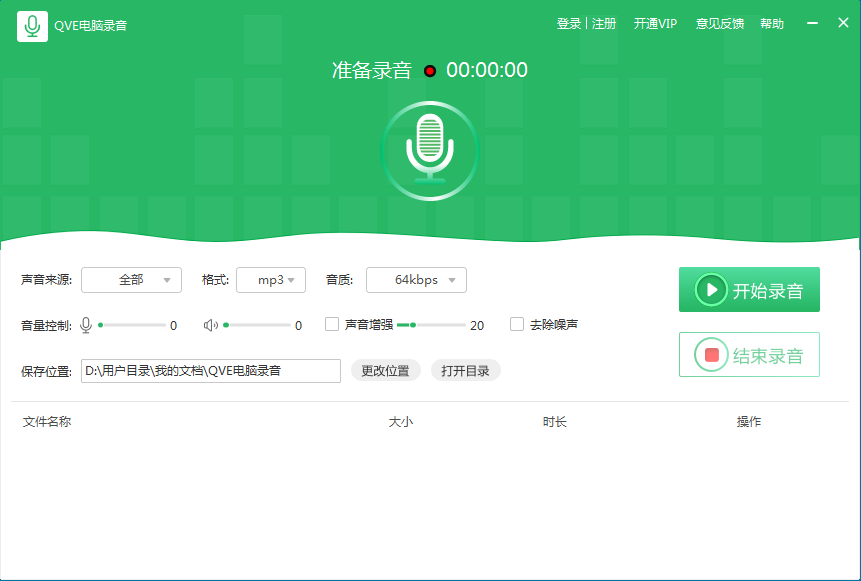Open the 声音来源 dropdown
Image resolution: width=861 pixels, height=581 pixels.
[131, 280]
